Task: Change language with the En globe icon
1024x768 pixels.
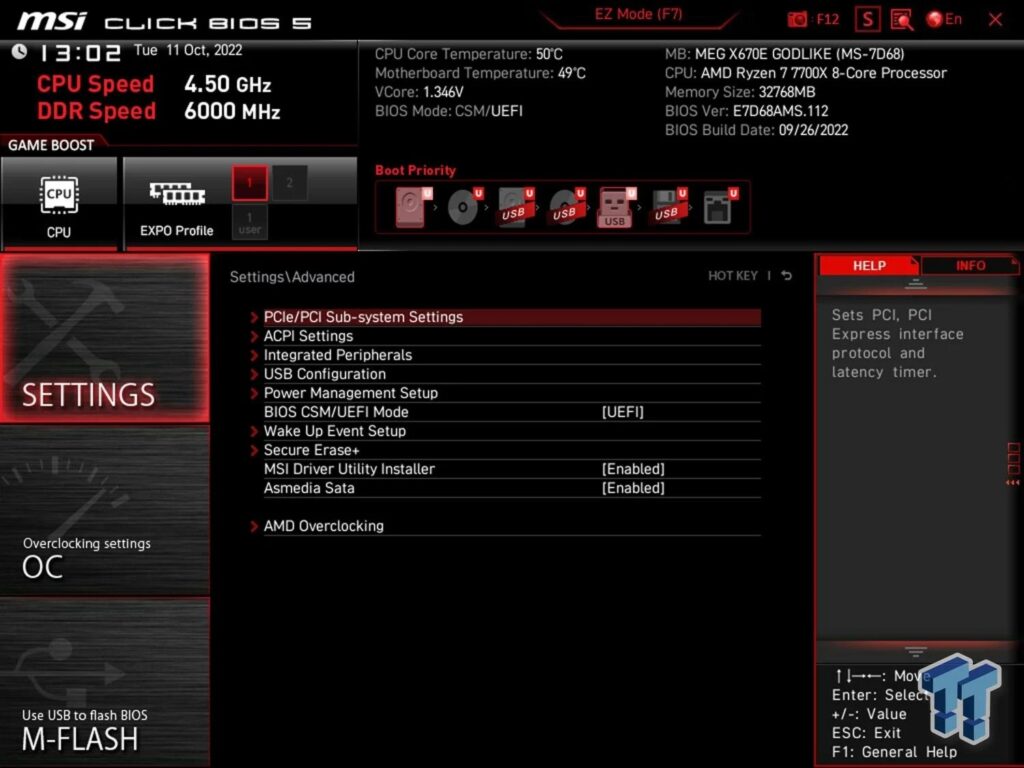Action: tap(944, 20)
